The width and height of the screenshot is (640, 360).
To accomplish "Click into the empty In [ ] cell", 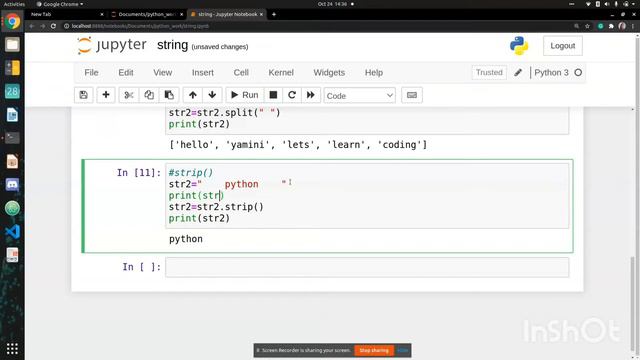I will (x=367, y=267).
